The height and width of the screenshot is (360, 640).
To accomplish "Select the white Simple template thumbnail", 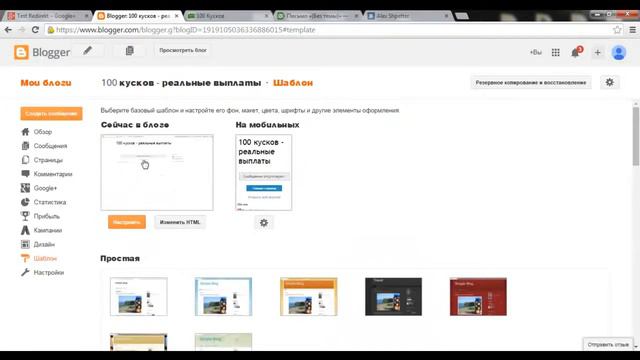I will [x=139, y=297].
